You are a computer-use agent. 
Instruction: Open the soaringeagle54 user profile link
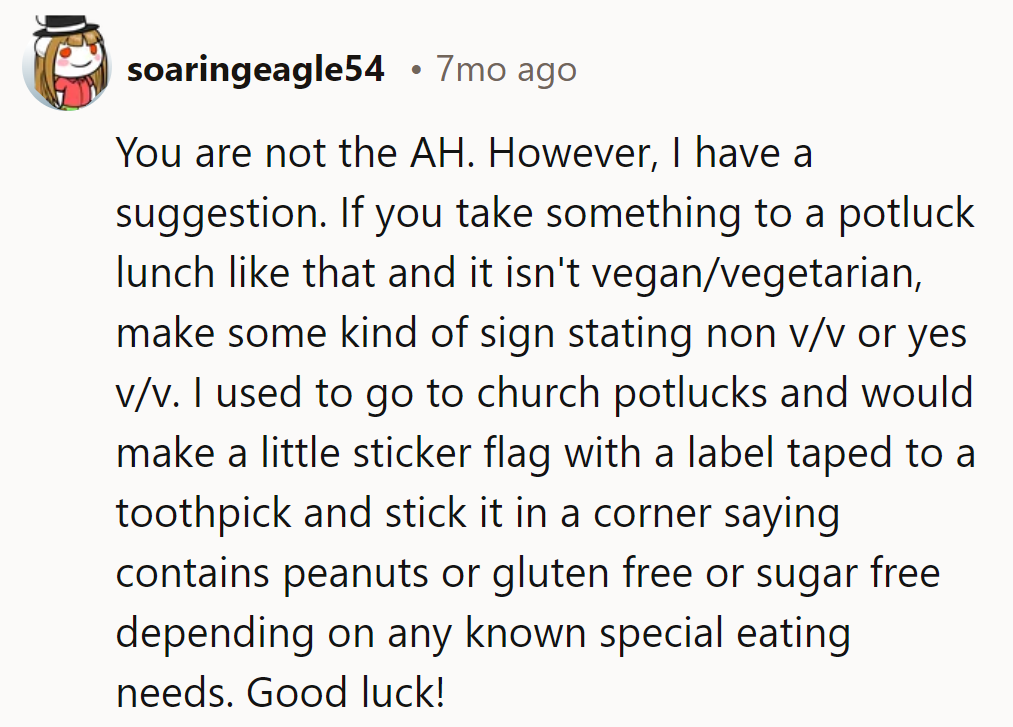tap(256, 70)
